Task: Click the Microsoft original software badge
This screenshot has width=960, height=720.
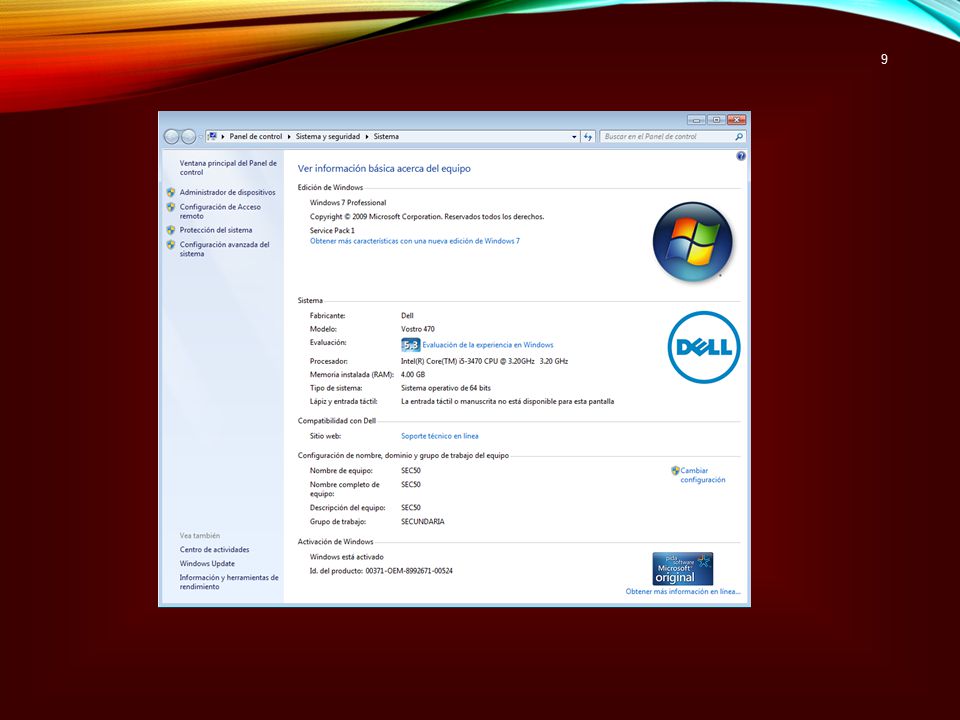Action: (683, 569)
